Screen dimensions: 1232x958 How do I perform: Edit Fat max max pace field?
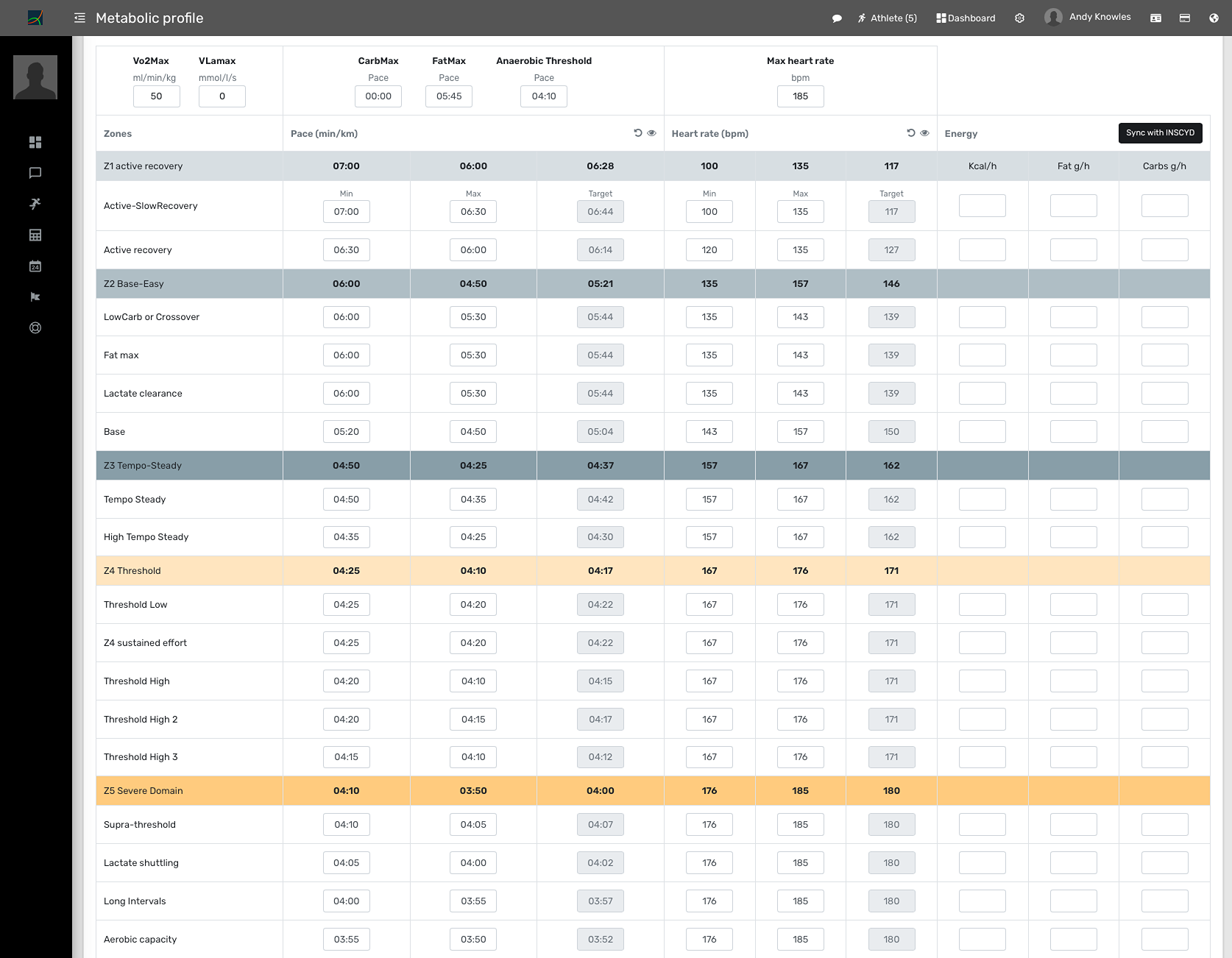coord(473,355)
